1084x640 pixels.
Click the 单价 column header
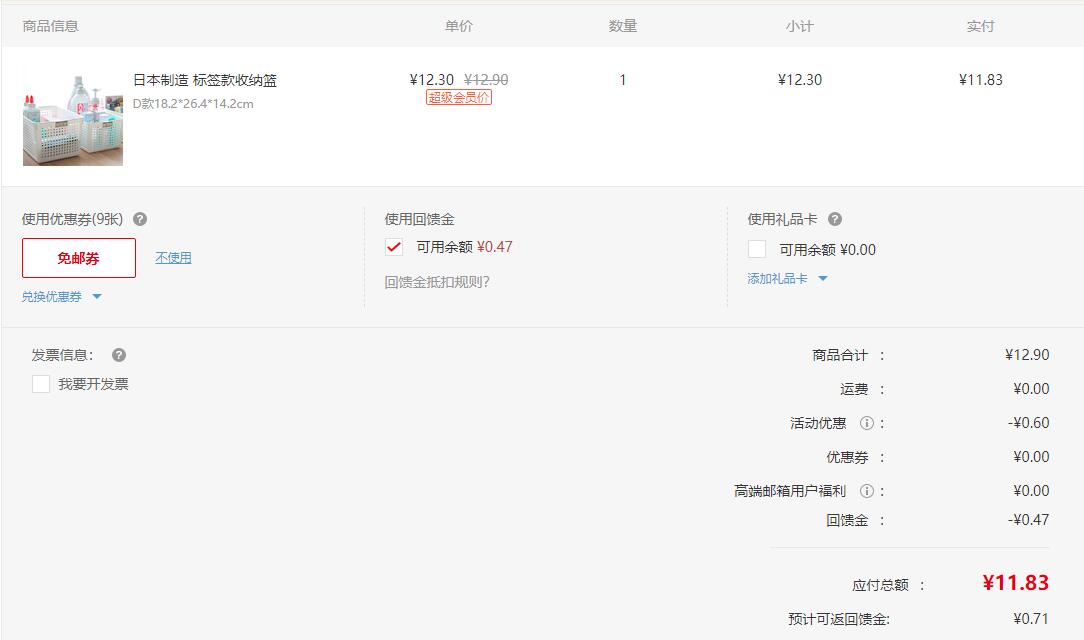tap(460, 26)
